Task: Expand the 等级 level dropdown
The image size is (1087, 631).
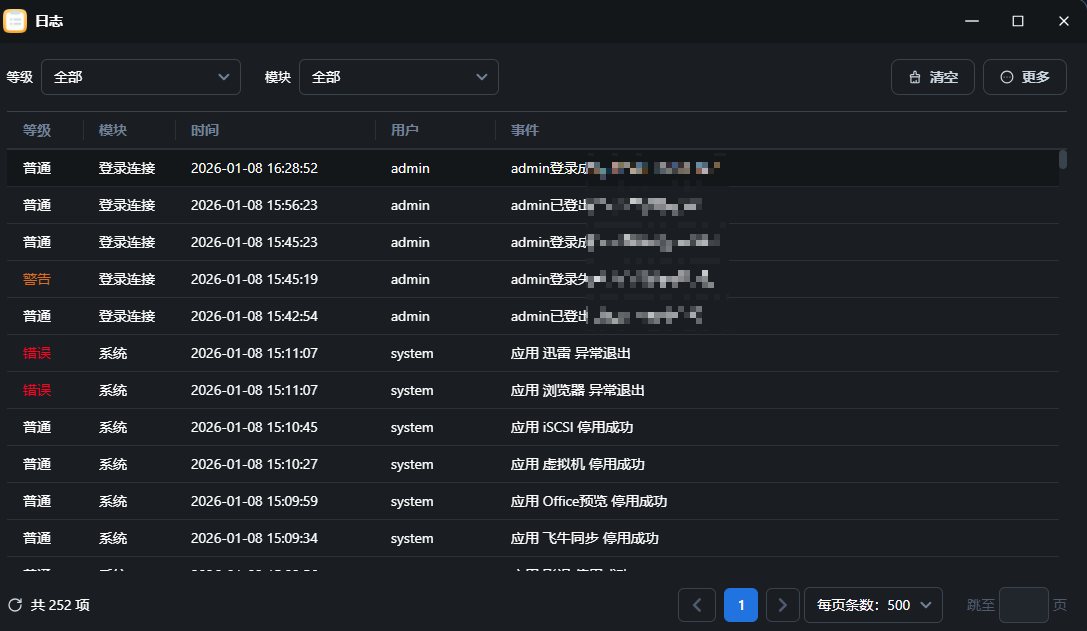Action: (x=140, y=77)
